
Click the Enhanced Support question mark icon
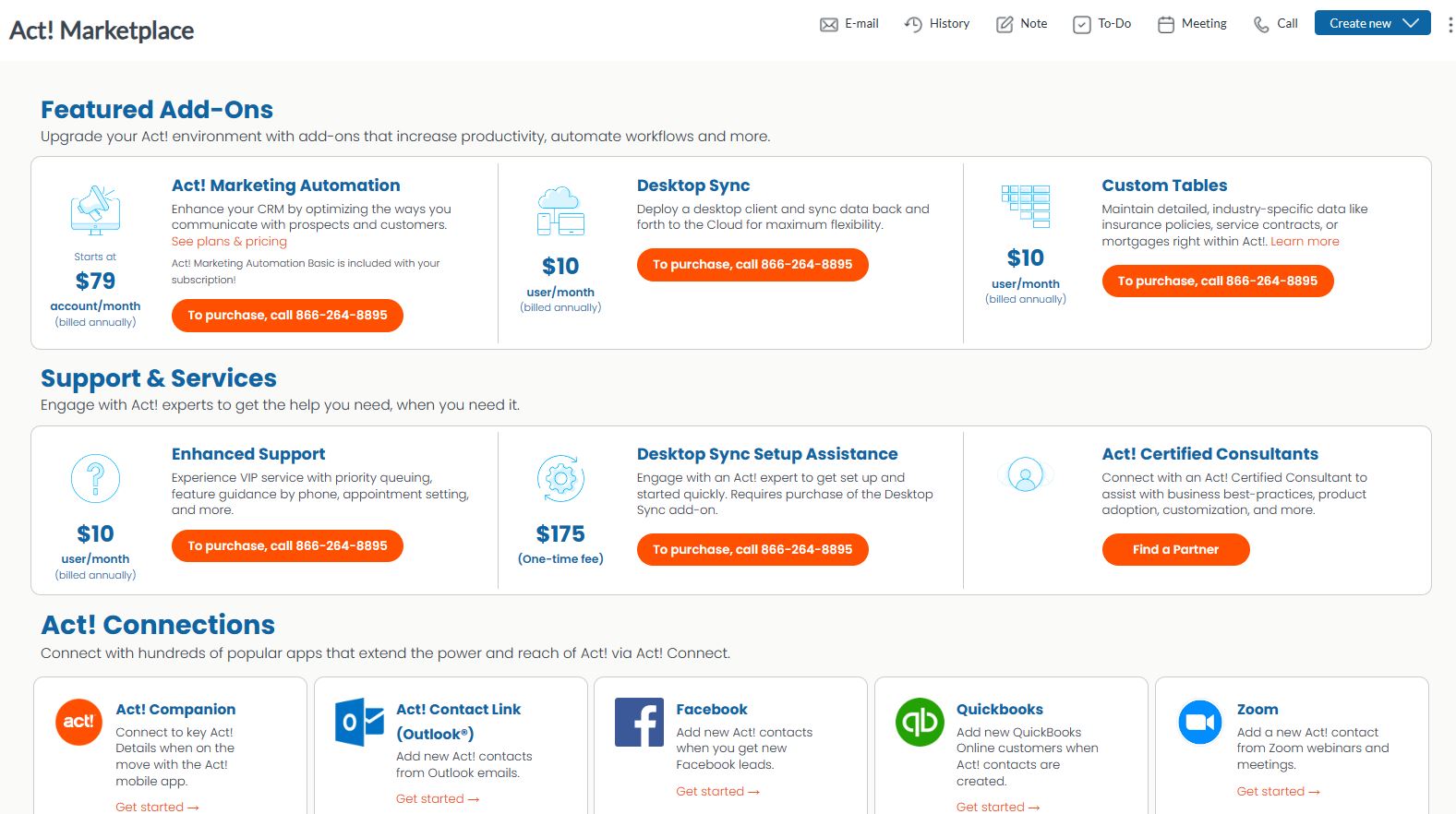click(95, 478)
